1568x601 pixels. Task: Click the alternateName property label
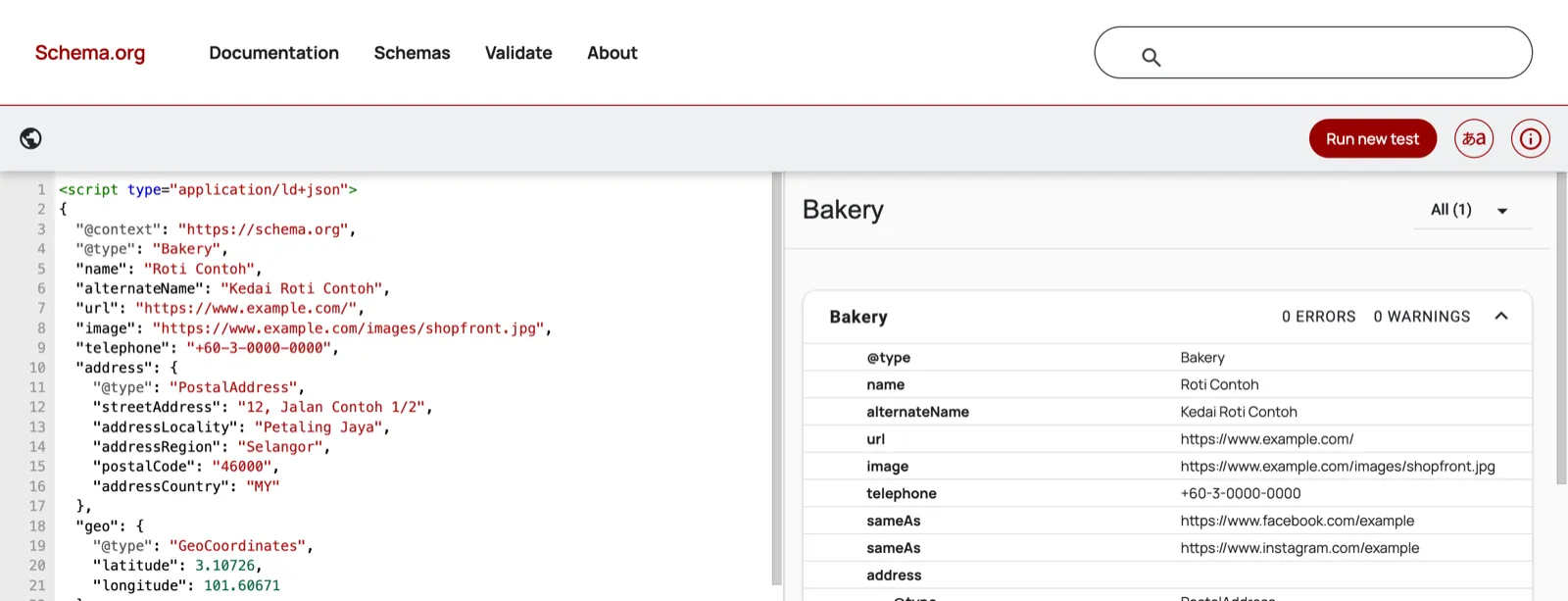click(917, 412)
